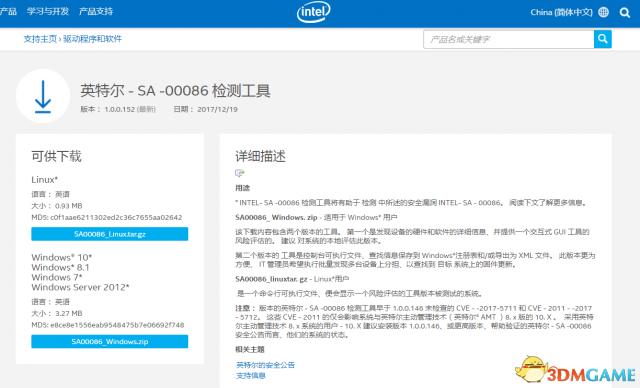This screenshot has height=388, width=640.
Task: Download SA00086_Windows.zip file
Action: click(110, 341)
